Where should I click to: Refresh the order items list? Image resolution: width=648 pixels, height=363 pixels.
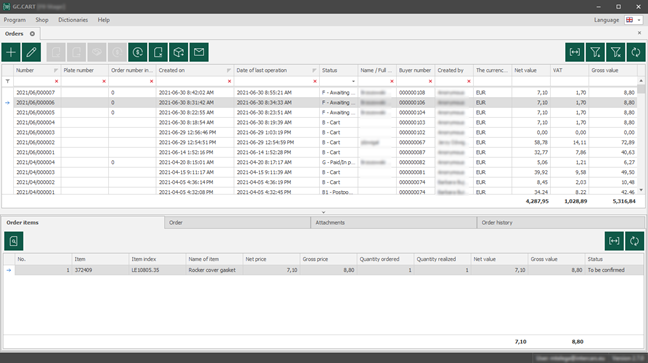tap(634, 241)
